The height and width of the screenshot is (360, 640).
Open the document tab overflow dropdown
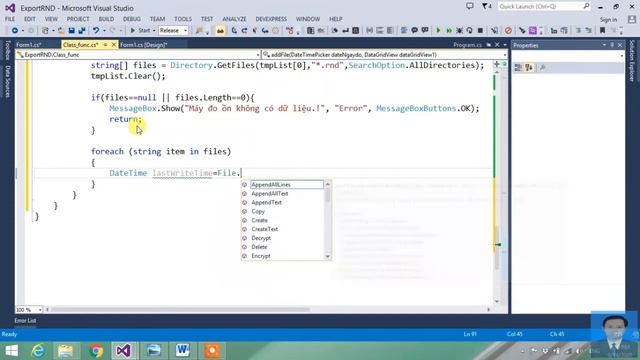505,45
